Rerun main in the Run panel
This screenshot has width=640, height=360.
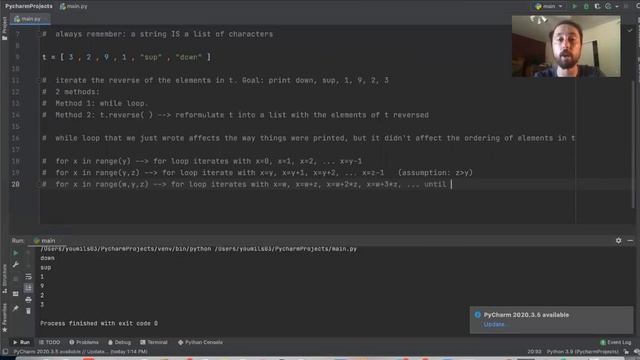[16, 253]
